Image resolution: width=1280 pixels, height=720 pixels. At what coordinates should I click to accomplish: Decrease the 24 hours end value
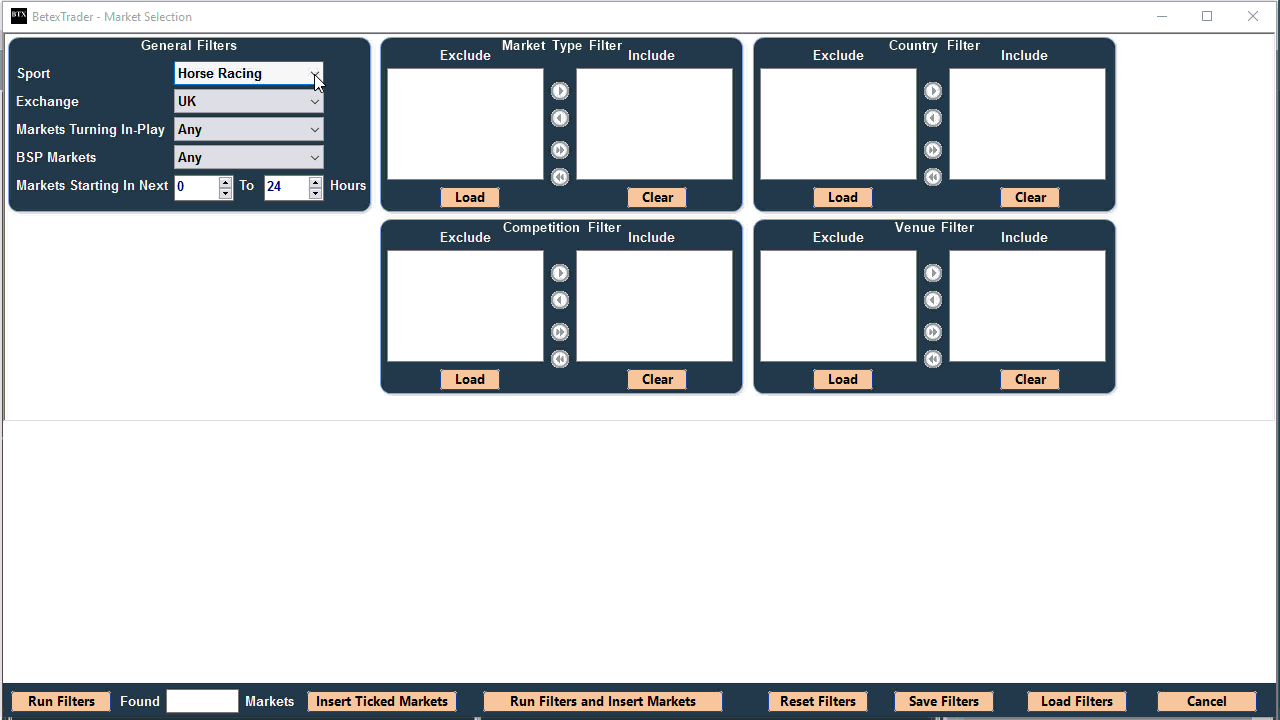[x=316, y=193]
